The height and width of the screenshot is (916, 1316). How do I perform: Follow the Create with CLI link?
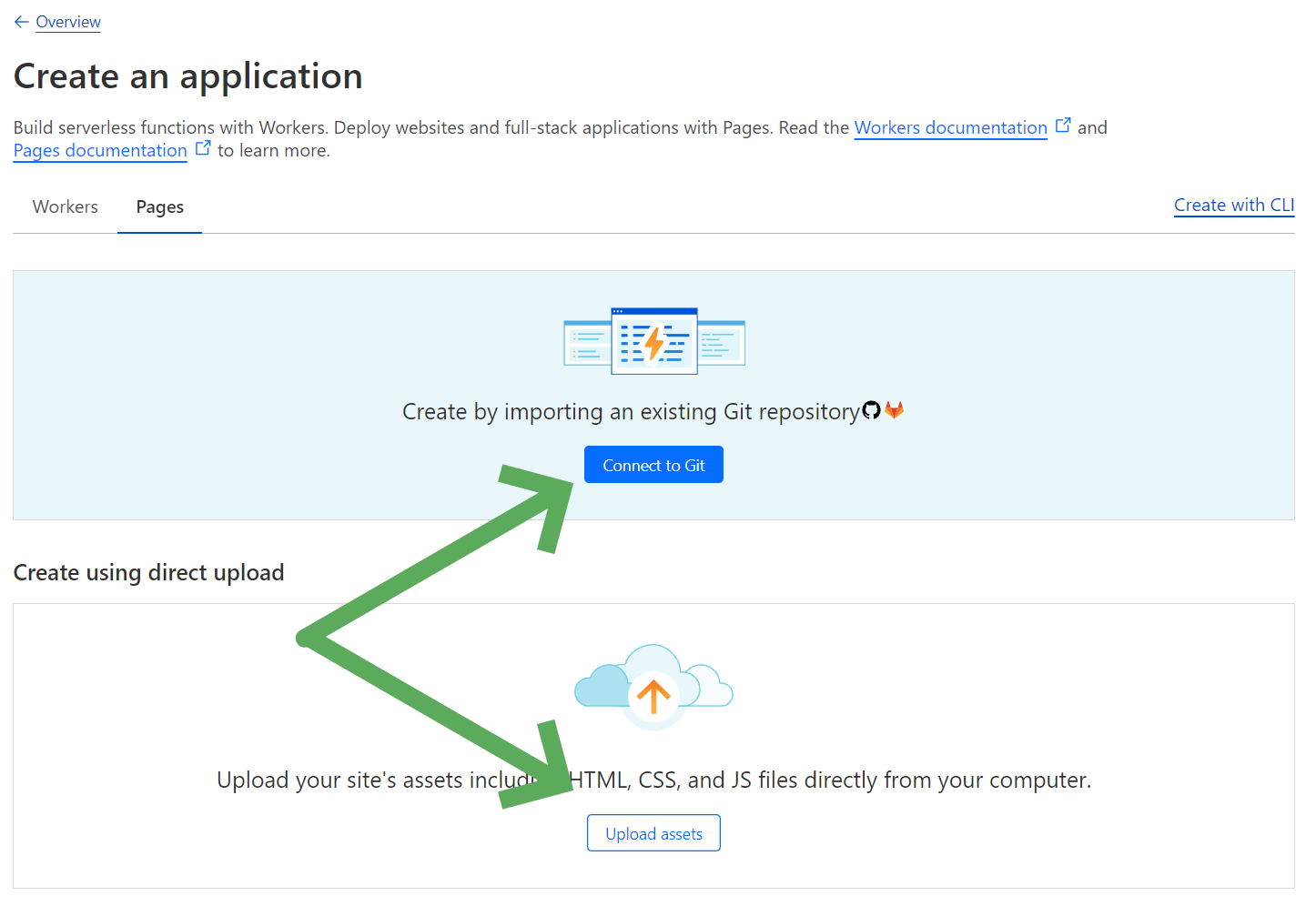tap(1233, 205)
